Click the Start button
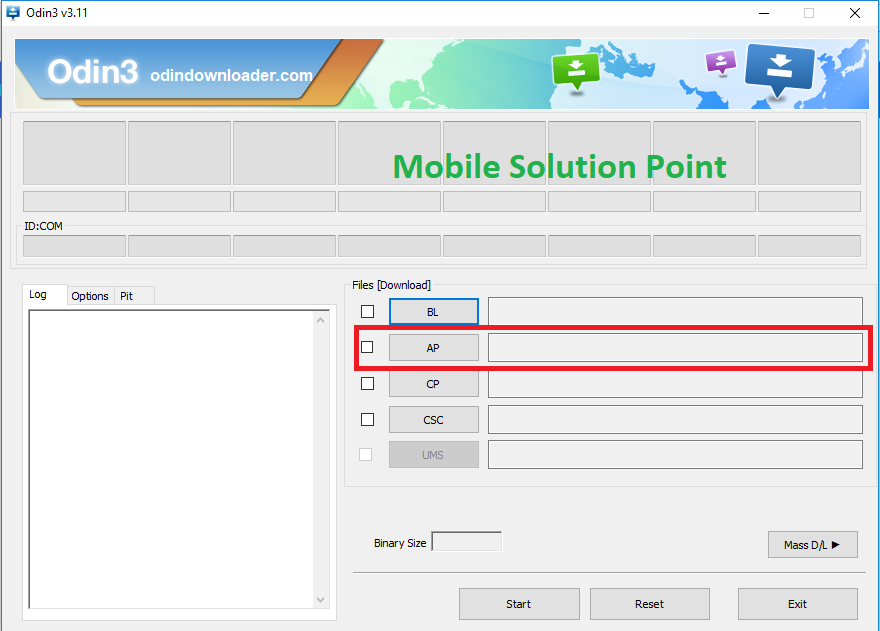The image size is (880, 631). click(x=519, y=604)
